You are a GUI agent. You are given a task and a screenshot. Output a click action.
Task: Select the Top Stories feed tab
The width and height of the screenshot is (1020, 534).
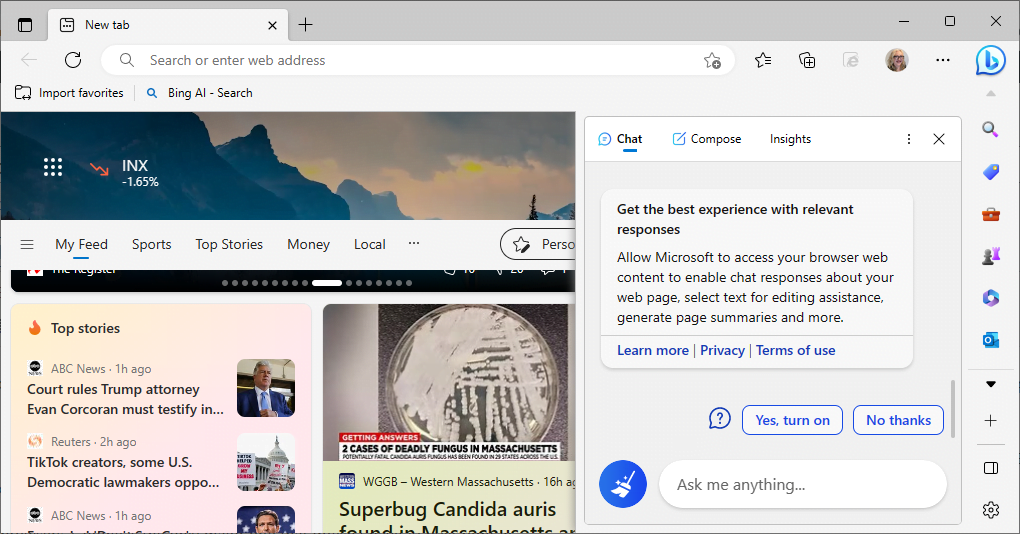coord(229,245)
